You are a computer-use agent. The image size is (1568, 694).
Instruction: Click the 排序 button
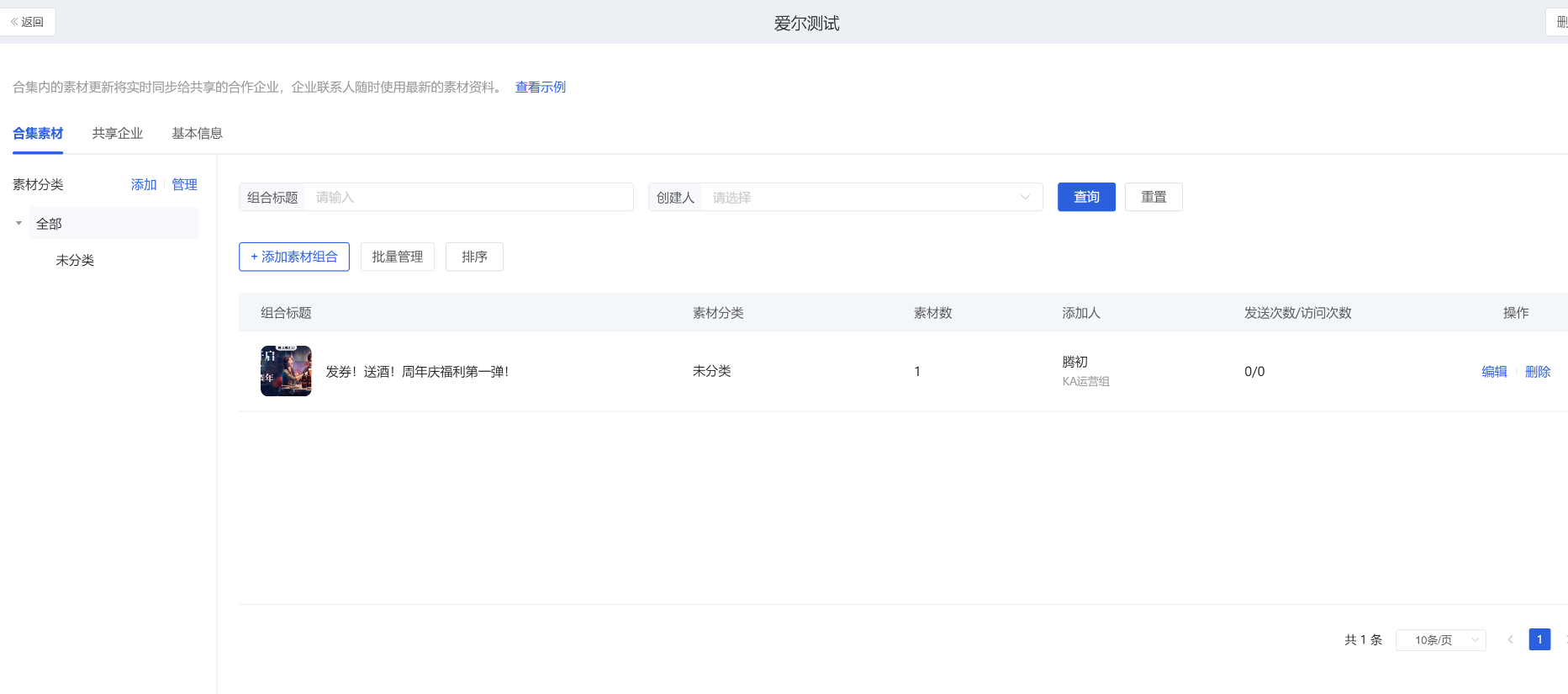(x=474, y=257)
